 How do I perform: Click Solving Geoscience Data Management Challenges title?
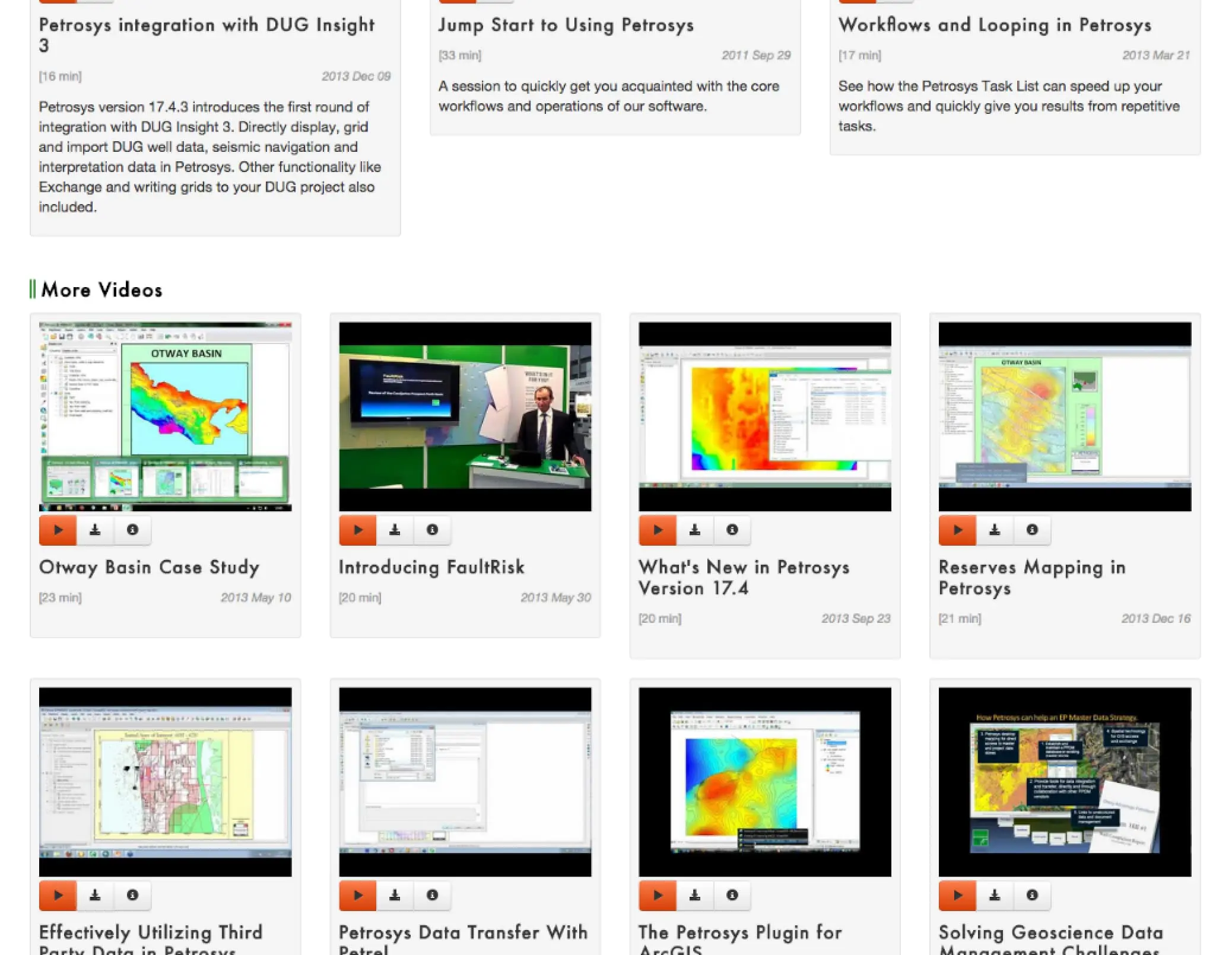(1050, 940)
